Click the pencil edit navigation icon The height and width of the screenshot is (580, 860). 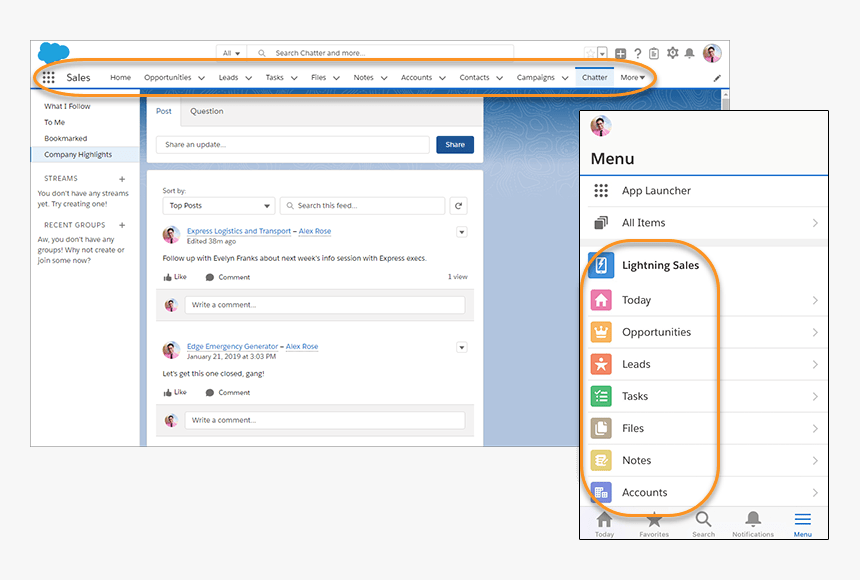click(x=717, y=78)
